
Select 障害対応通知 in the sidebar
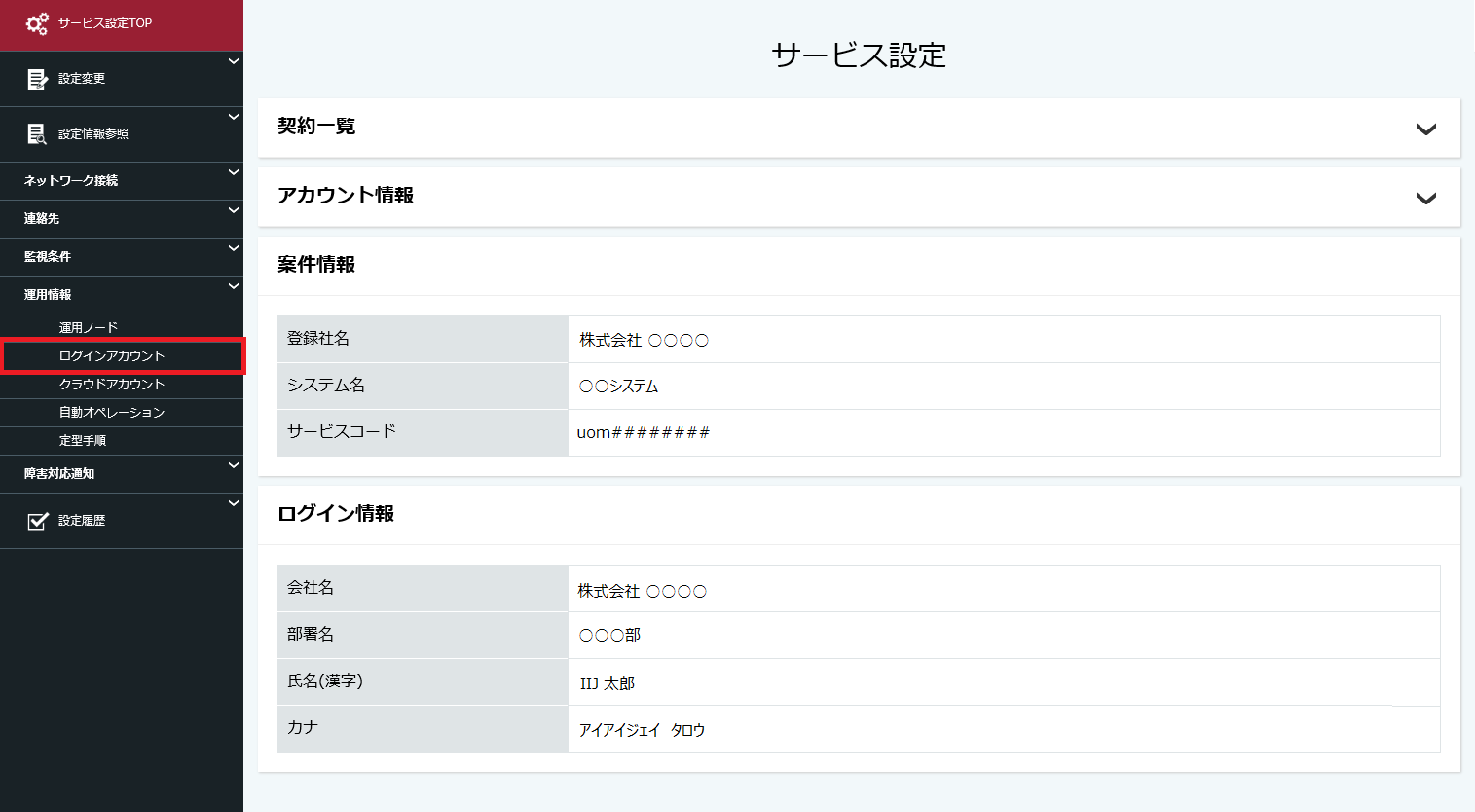pyautogui.click(x=122, y=474)
